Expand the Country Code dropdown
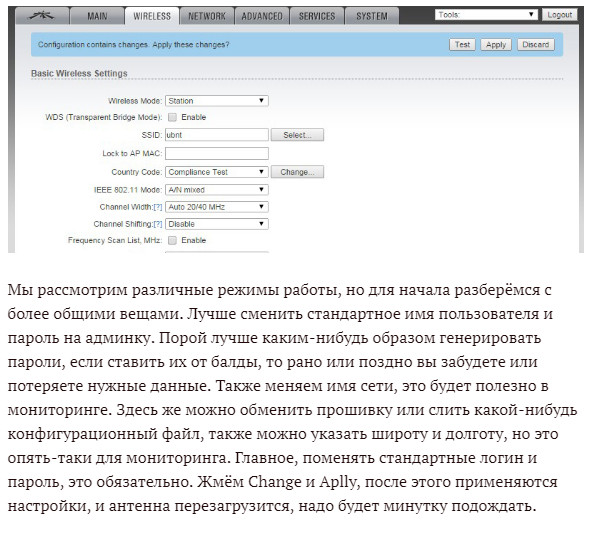The image size is (596, 541). (x=217, y=172)
